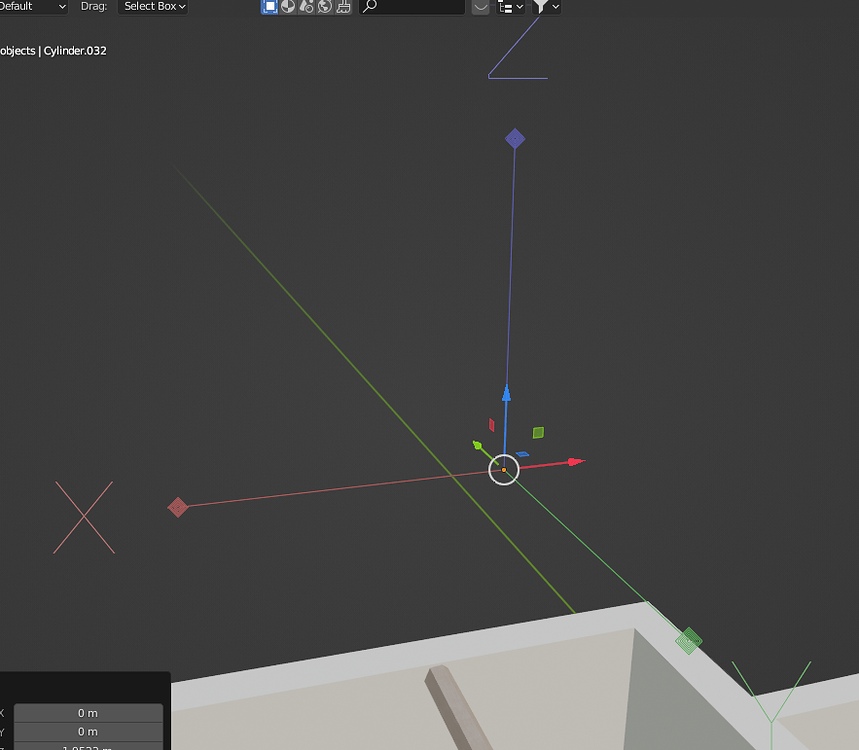This screenshot has height=750, width=859.
Task: Select the red diamond at the X axis end
Action: [178, 507]
